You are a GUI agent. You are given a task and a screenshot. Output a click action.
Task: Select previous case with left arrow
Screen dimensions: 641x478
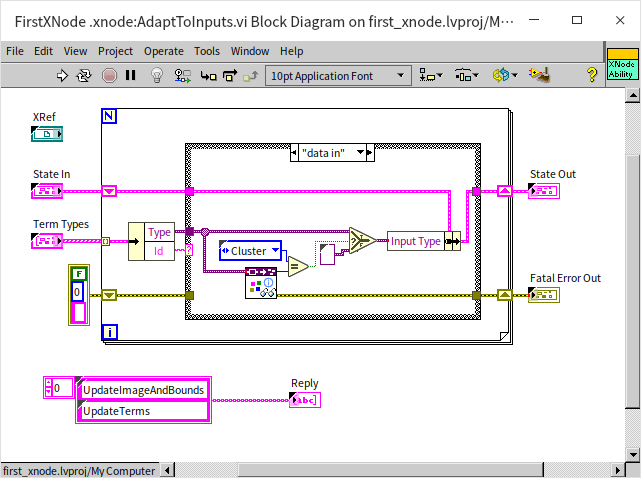point(294,153)
